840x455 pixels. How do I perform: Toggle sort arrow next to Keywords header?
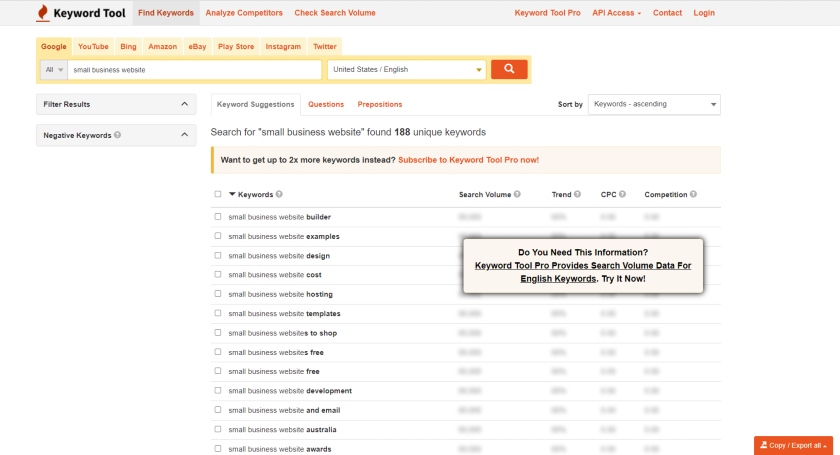tap(232, 194)
